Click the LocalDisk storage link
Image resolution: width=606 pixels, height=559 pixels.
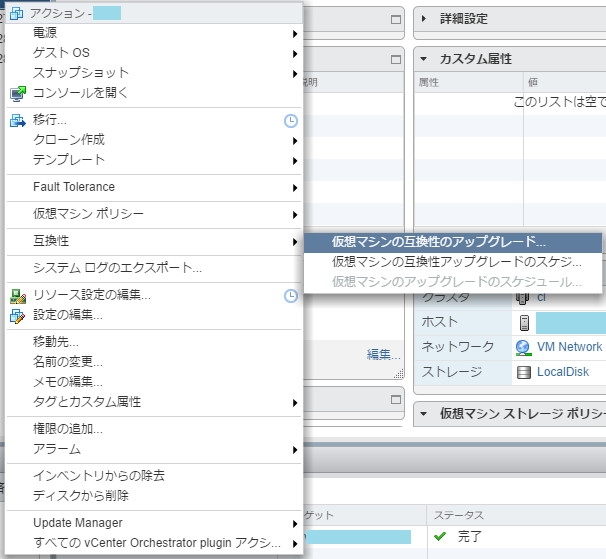563,372
